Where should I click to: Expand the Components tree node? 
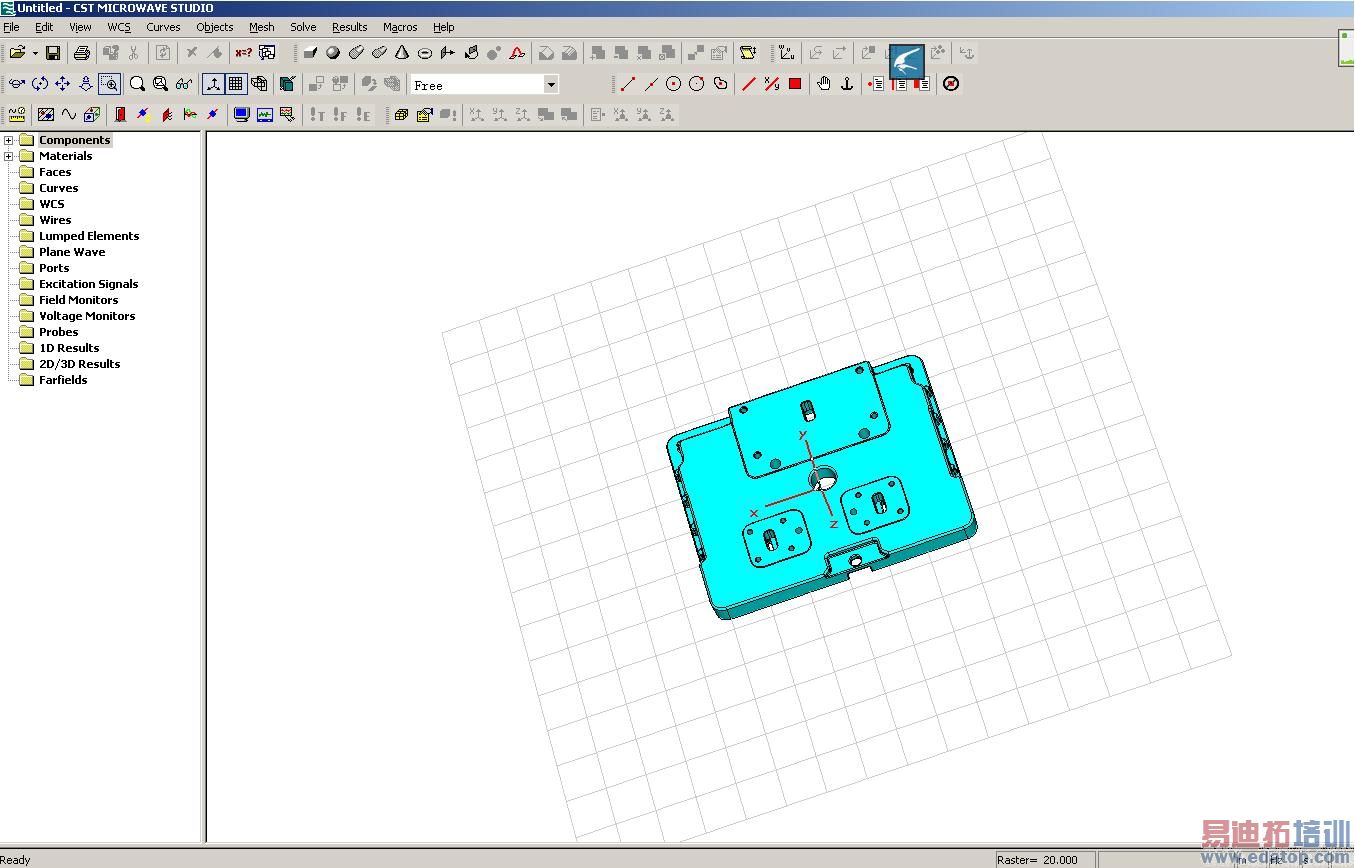click(x=9, y=140)
